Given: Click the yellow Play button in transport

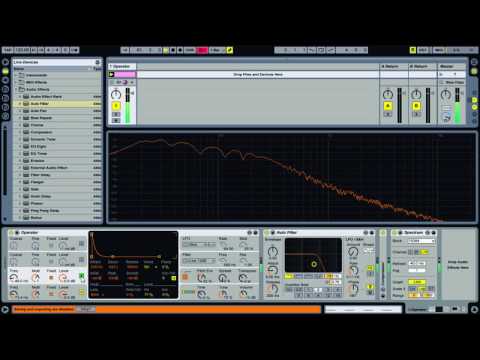Looking at the screenshot, I should [x=166, y=50].
